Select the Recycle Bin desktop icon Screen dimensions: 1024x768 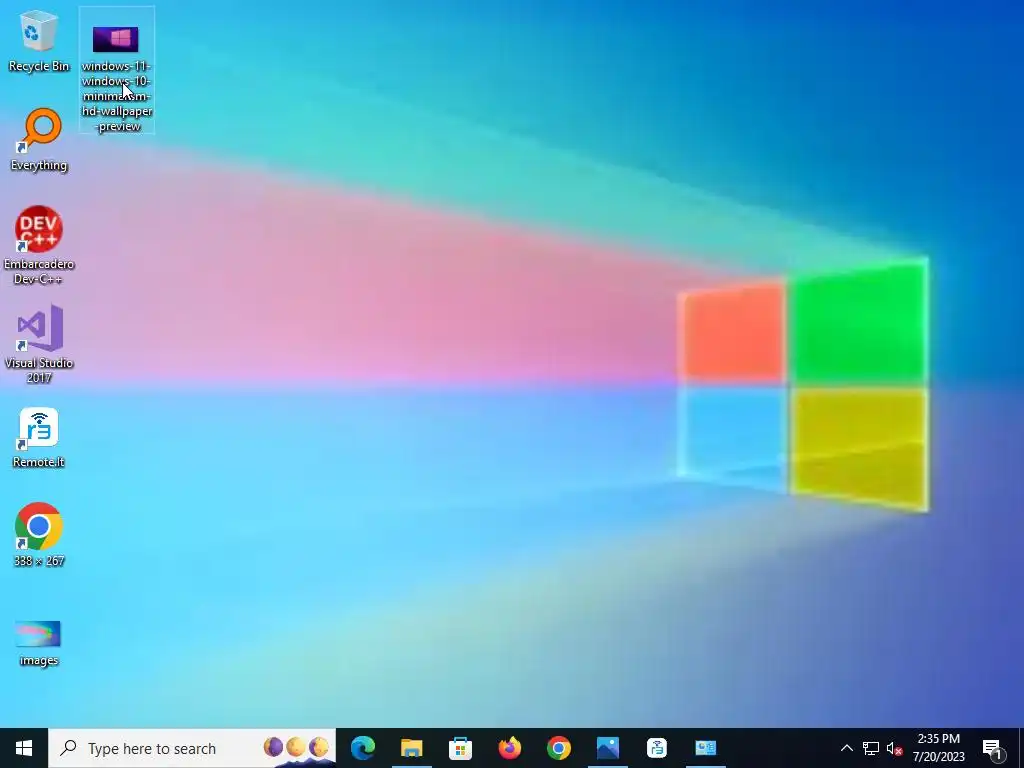click(39, 41)
